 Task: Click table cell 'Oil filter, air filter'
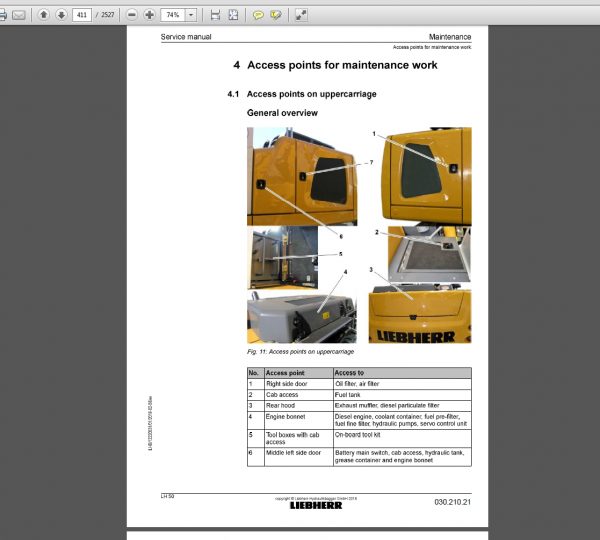[x=402, y=384]
